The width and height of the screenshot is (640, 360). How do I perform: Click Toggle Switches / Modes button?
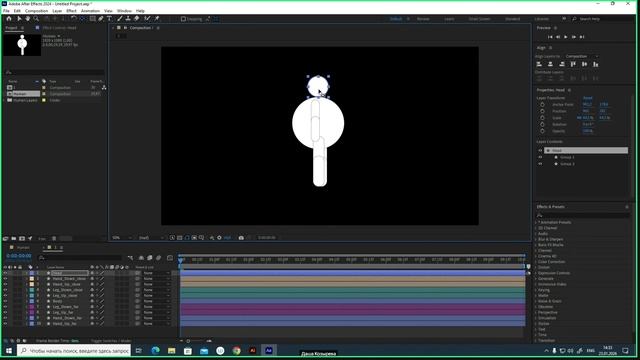click(x=111, y=340)
